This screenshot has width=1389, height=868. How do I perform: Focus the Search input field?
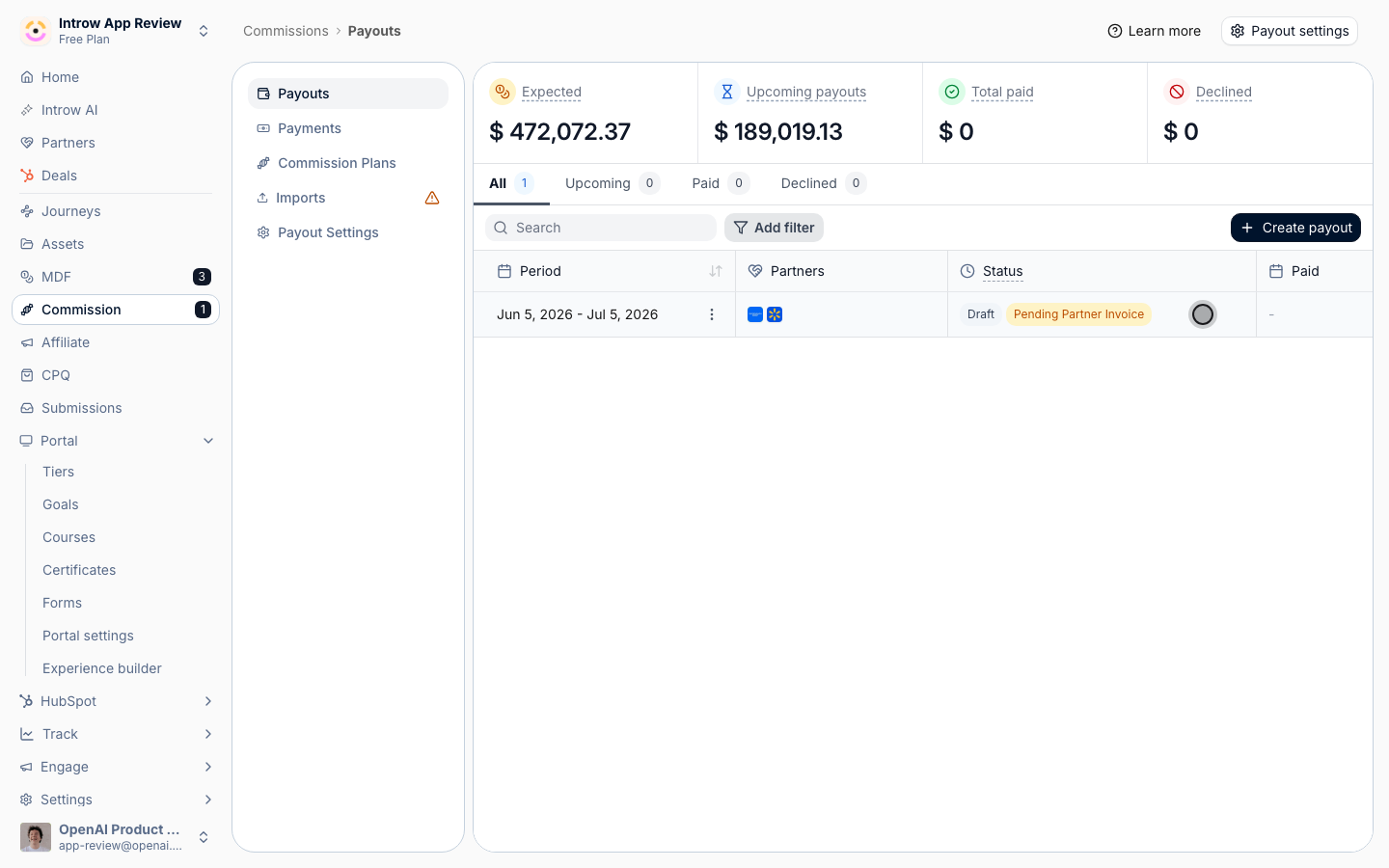click(601, 228)
